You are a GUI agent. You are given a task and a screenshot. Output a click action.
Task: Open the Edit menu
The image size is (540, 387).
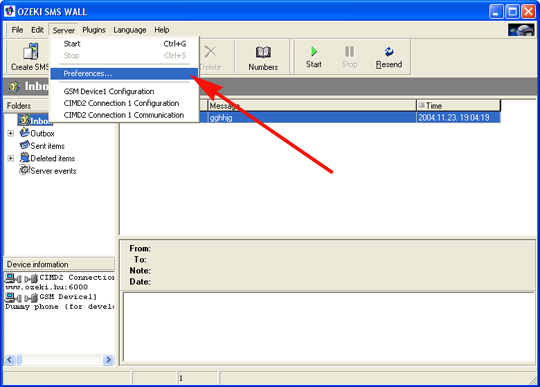(x=37, y=30)
